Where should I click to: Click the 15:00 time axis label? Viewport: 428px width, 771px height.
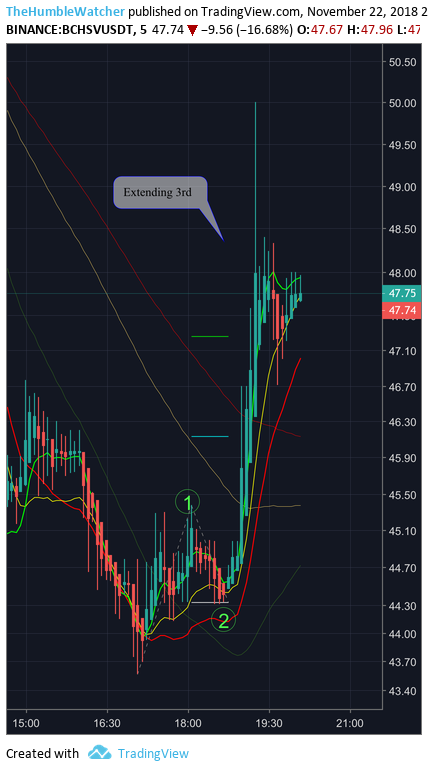pyautogui.click(x=26, y=724)
